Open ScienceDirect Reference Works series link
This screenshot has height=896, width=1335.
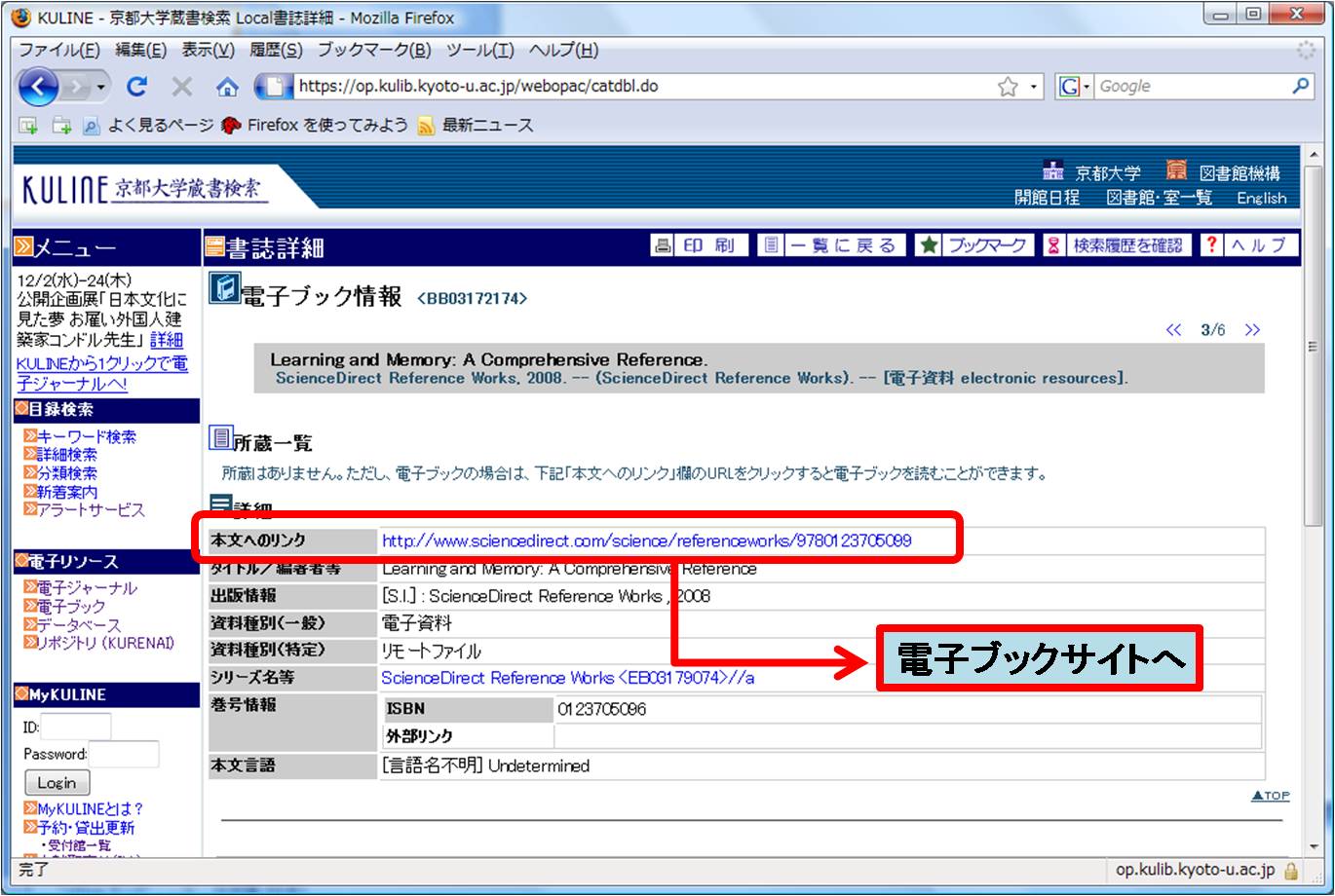click(567, 678)
